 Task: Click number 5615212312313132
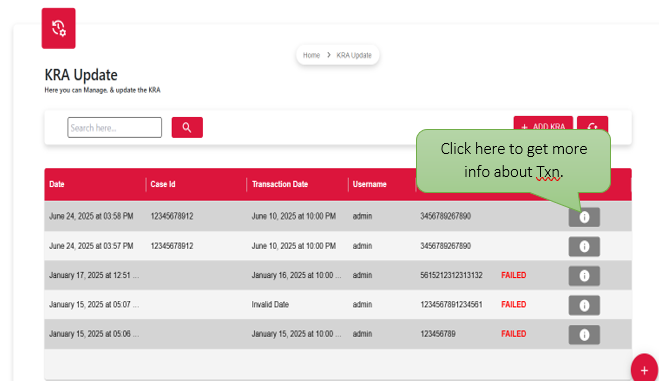451,275
